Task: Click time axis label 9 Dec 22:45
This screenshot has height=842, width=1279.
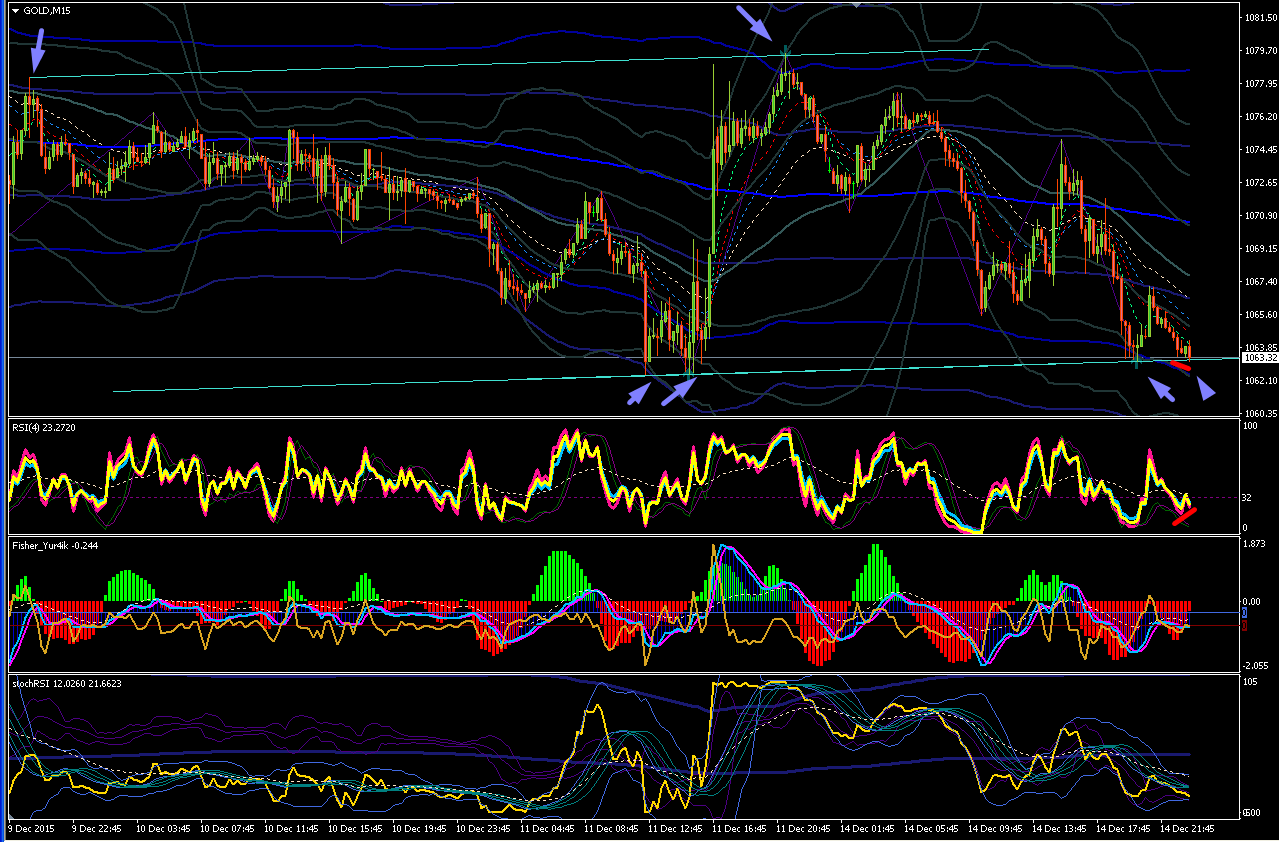Action: point(98,829)
